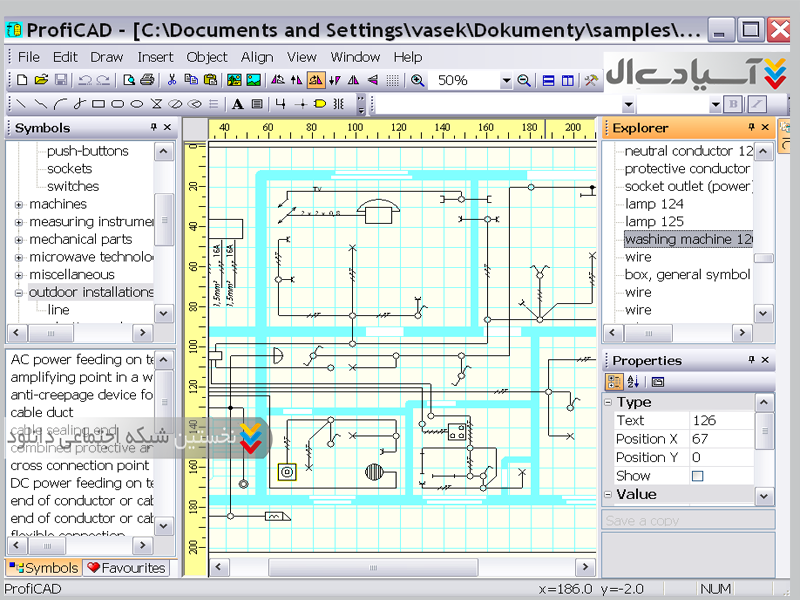Toggle the Show checkbox in Properties
The width and height of the screenshot is (800, 600).
tap(697, 476)
